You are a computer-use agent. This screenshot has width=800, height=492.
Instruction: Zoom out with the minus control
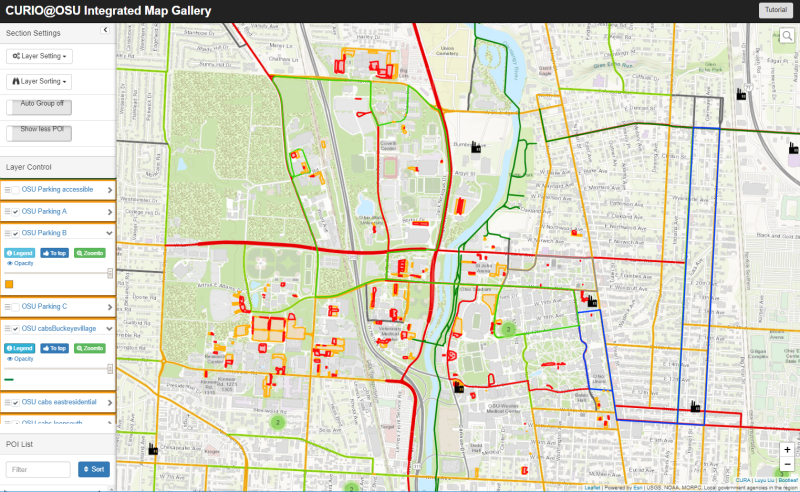coord(787,464)
